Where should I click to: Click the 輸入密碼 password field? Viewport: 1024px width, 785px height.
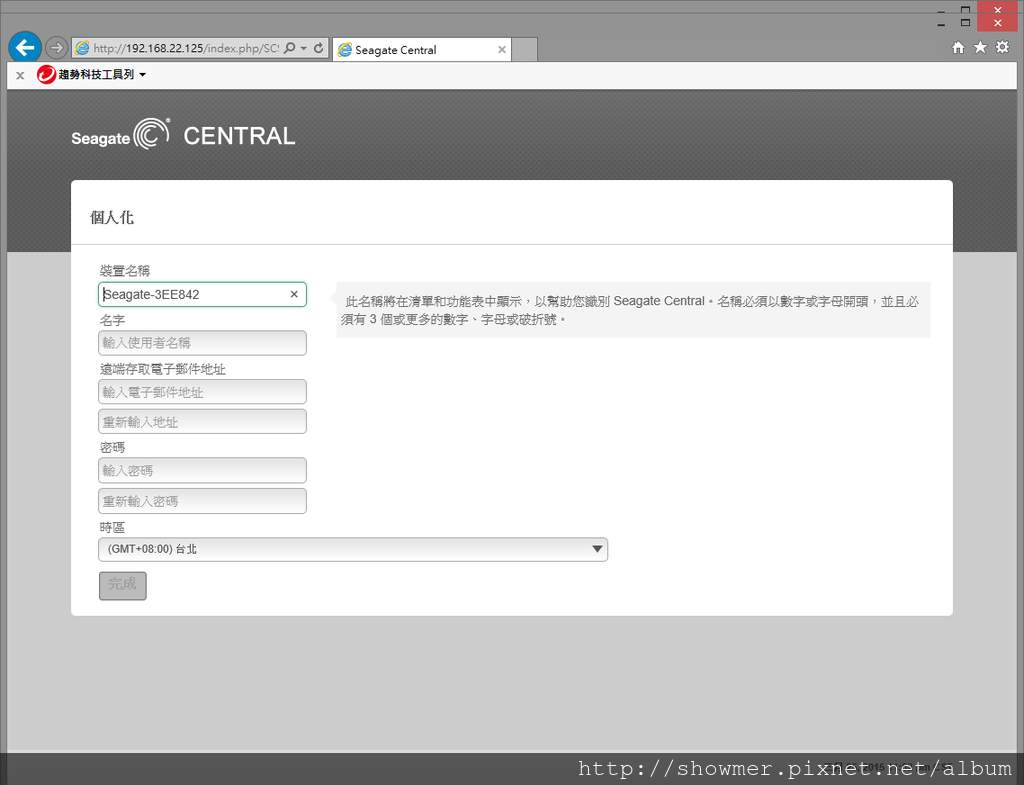(x=202, y=470)
